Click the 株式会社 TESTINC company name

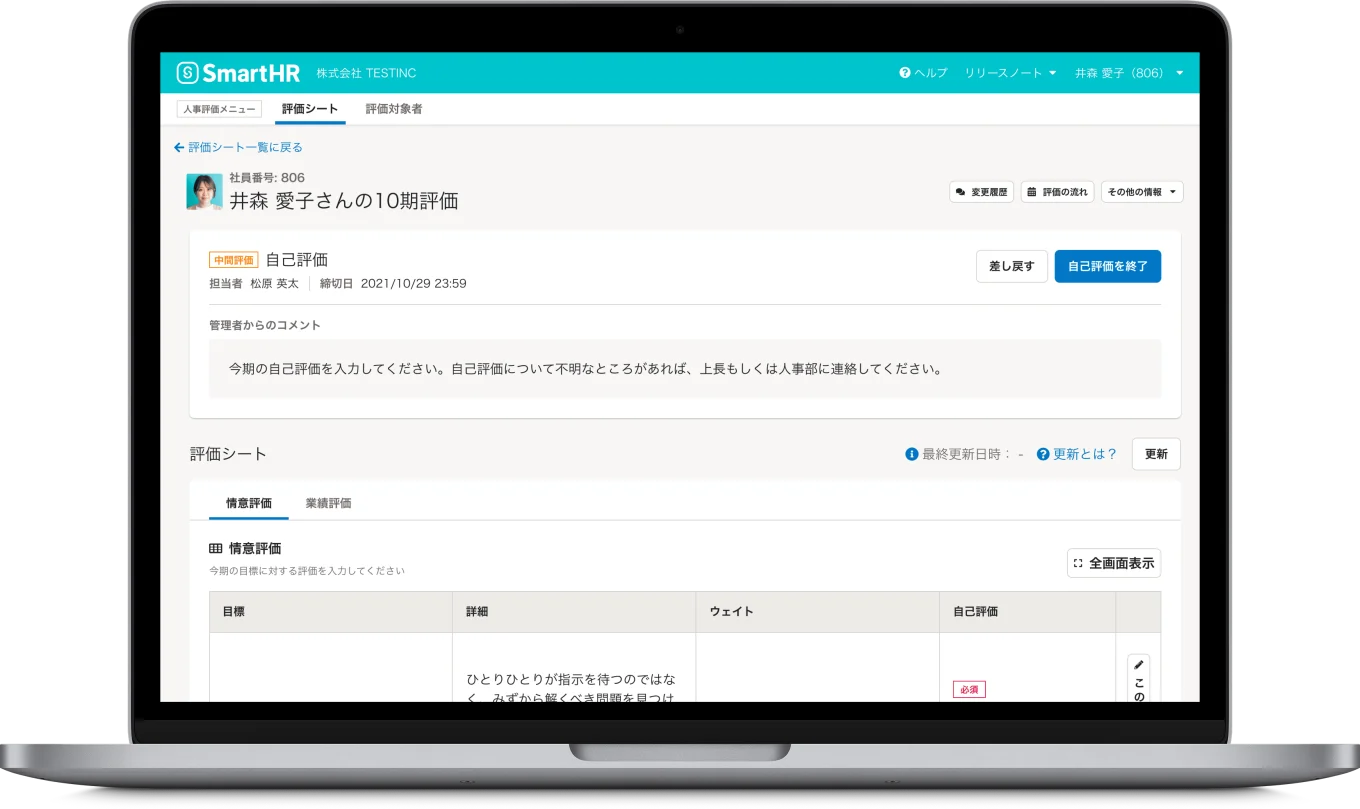366,73
